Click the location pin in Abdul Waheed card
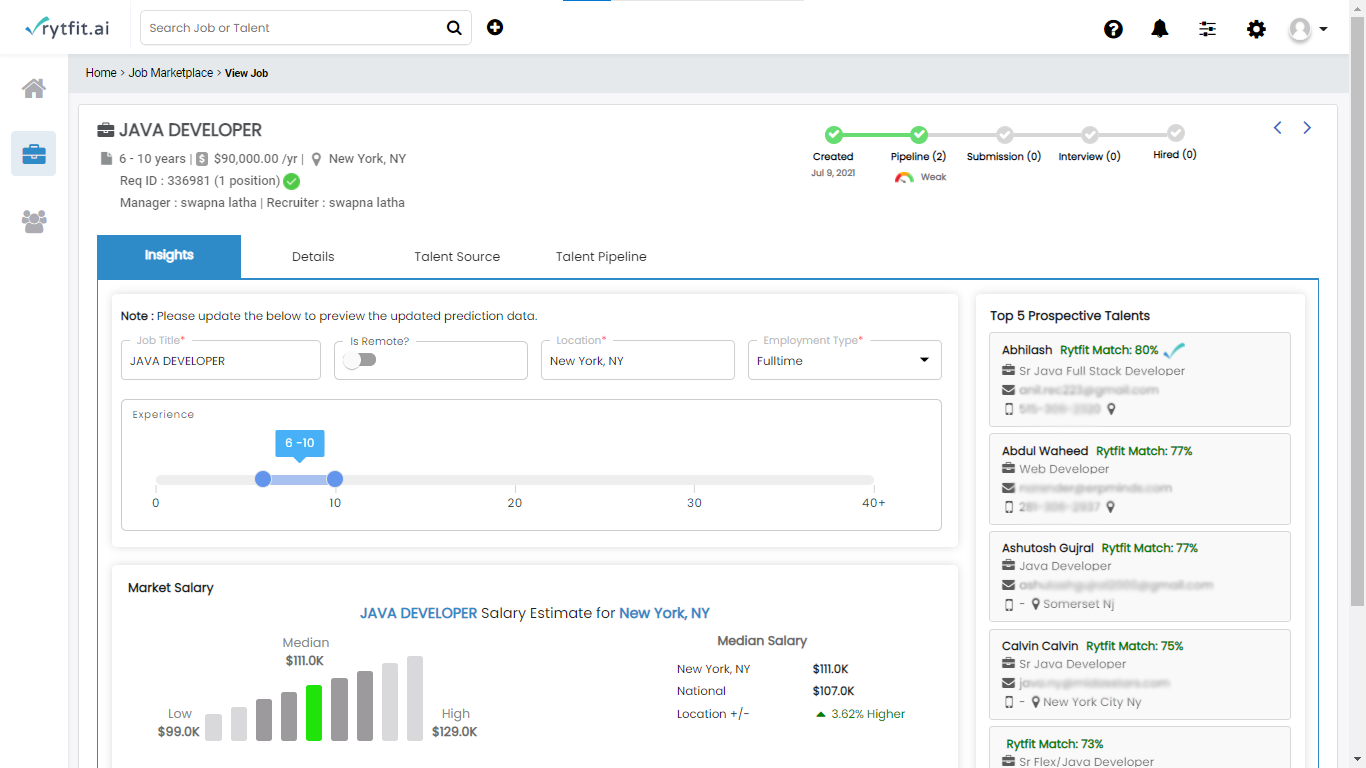The width and height of the screenshot is (1366, 768). (x=1111, y=507)
